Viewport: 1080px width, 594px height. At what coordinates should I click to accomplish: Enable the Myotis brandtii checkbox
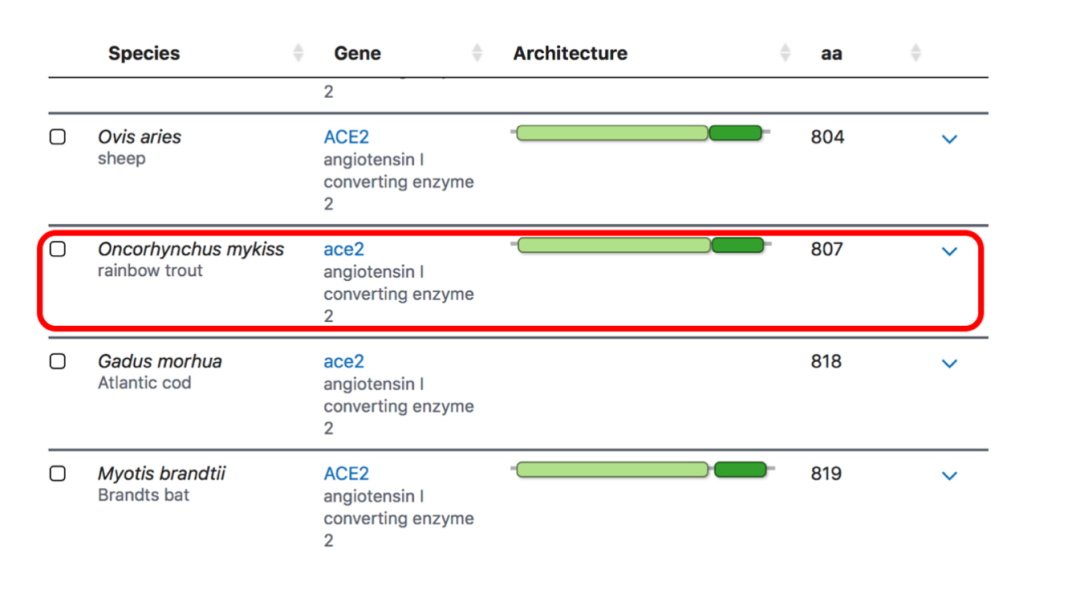58,473
